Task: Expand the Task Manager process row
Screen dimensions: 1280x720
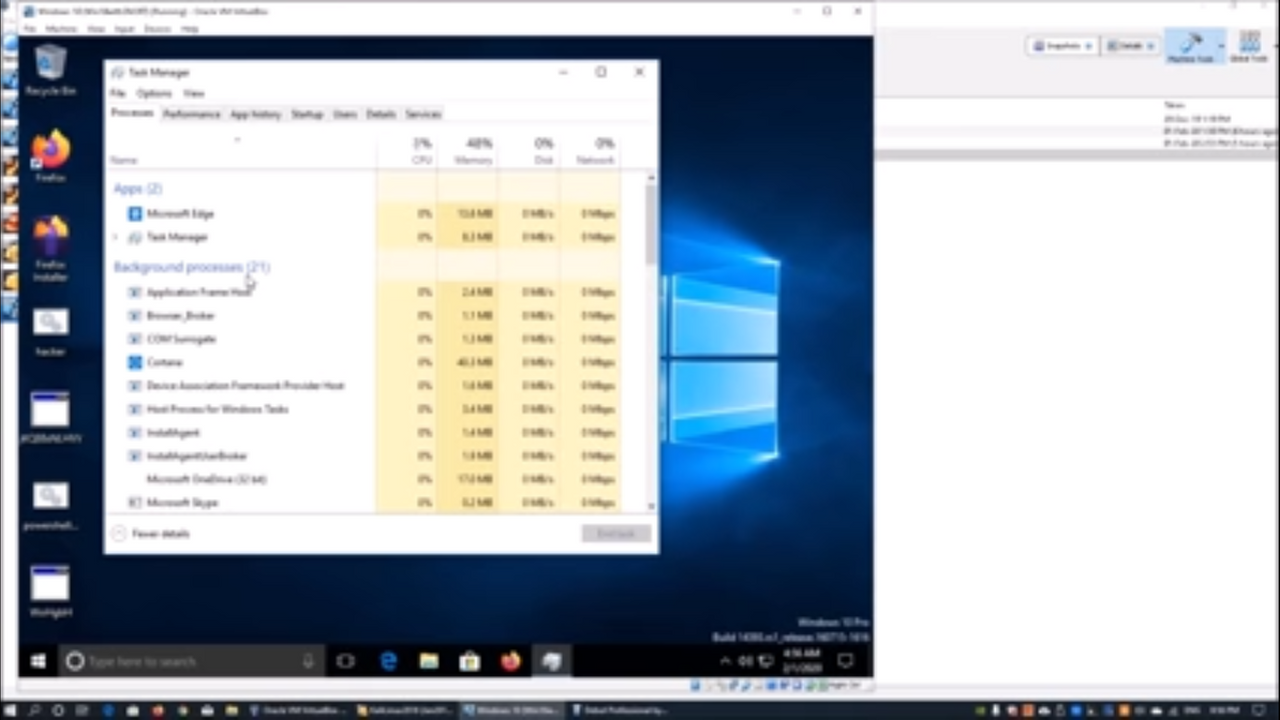Action: [x=116, y=238]
